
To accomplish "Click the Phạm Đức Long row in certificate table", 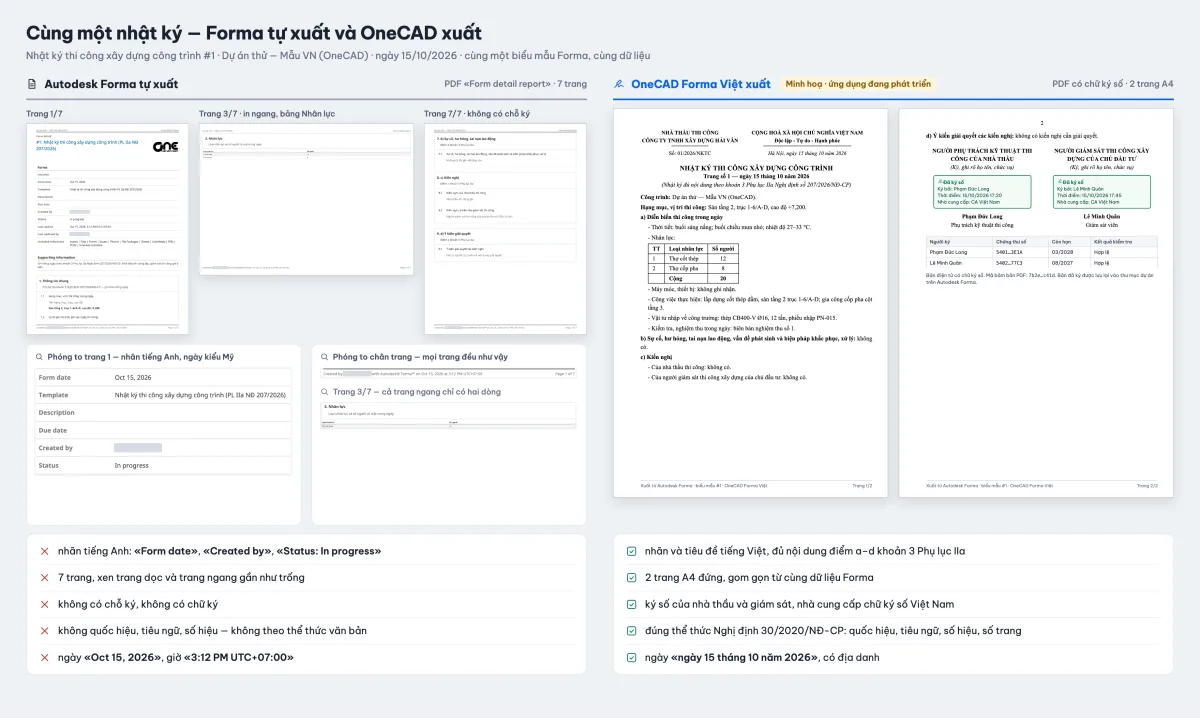I will click(1042, 252).
